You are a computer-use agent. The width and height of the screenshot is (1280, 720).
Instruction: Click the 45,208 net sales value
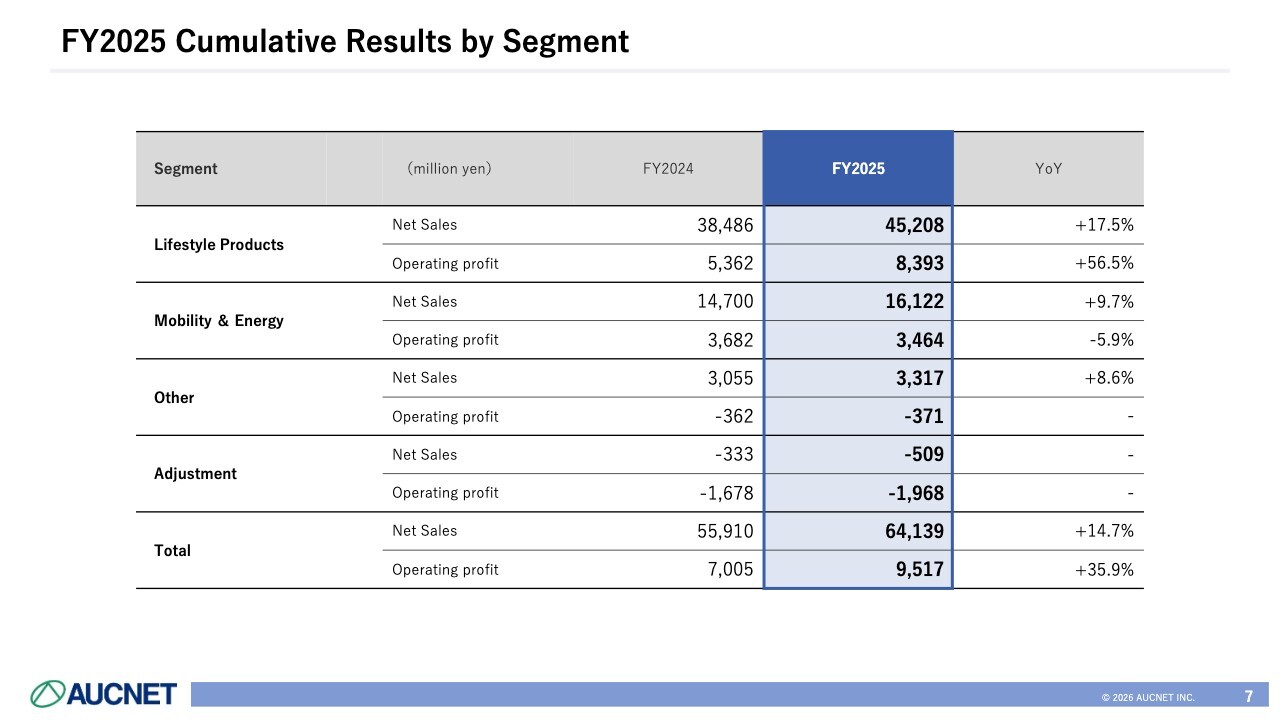coord(914,226)
